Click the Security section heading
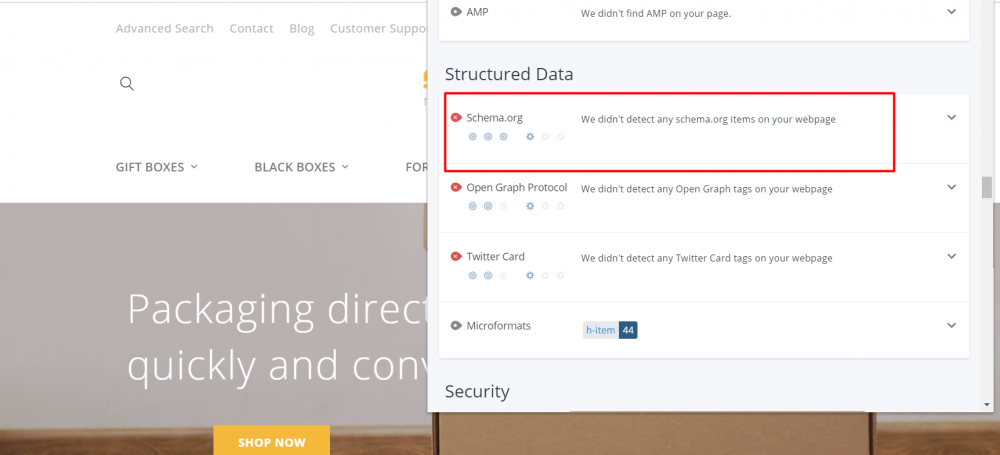1000x455 pixels. 477,391
